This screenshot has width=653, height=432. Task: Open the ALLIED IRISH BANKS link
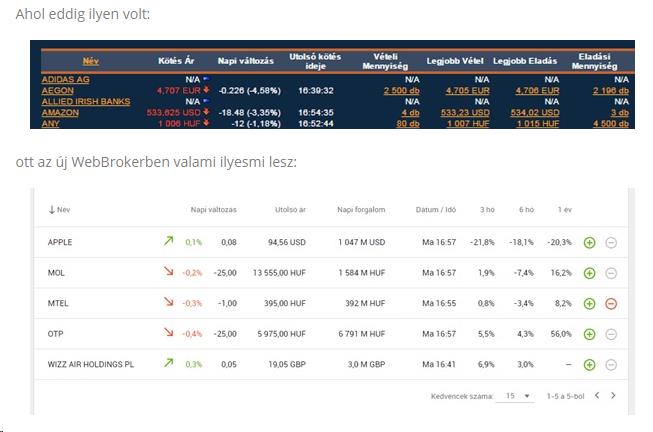(86, 101)
